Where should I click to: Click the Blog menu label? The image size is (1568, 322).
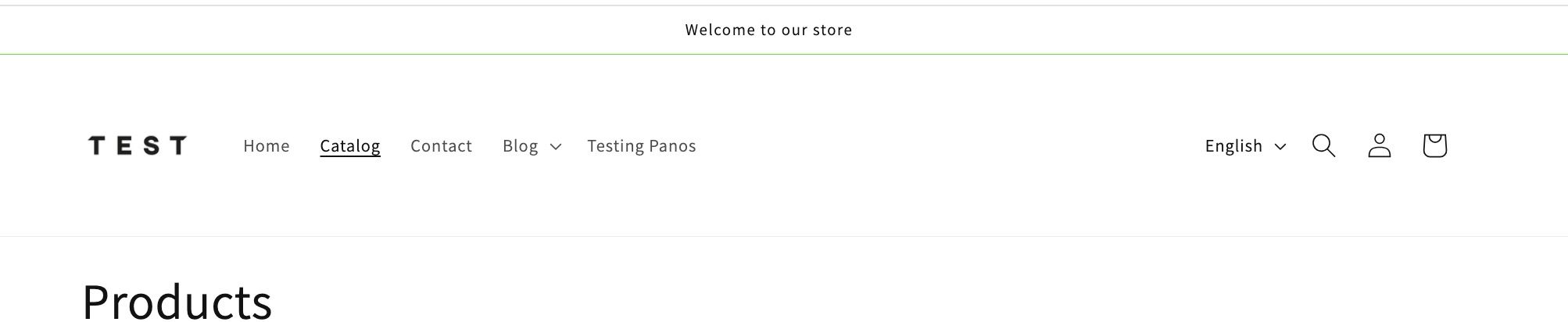click(x=520, y=146)
